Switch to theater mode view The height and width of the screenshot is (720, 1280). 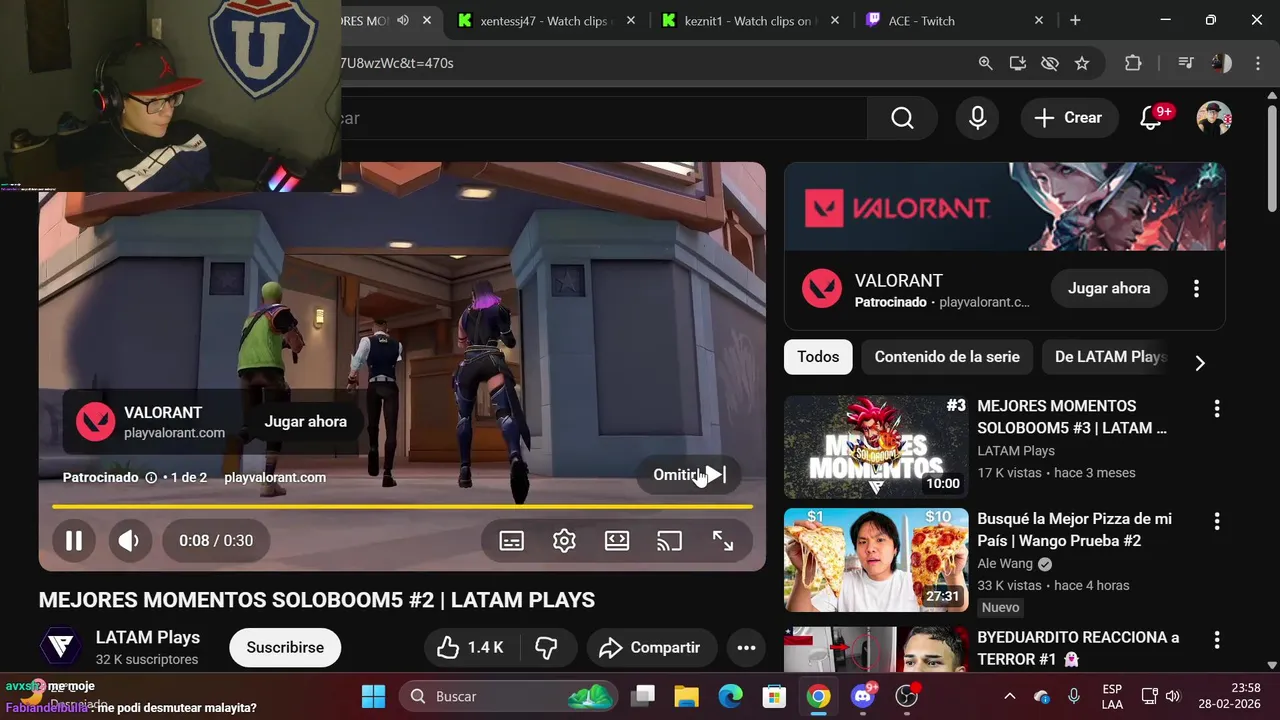(617, 541)
